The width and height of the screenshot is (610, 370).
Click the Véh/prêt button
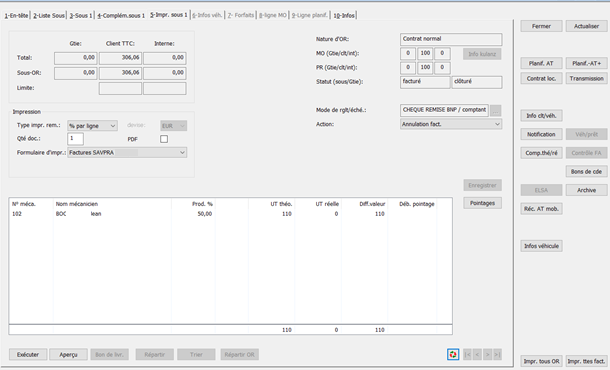click(x=586, y=134)
